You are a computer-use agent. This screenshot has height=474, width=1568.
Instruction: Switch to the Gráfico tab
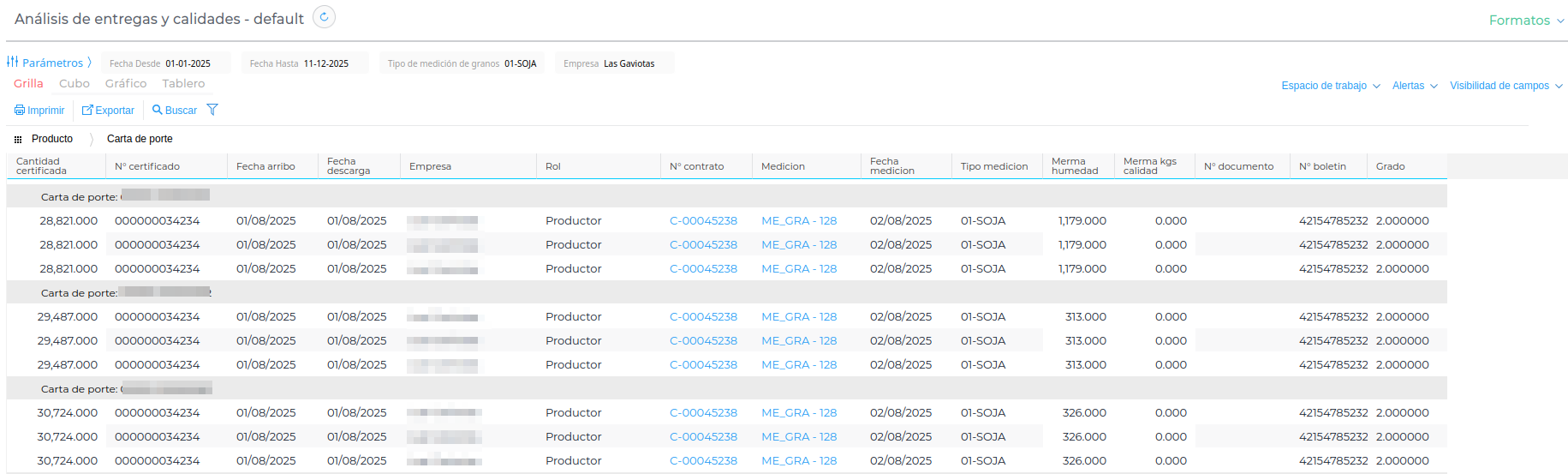coord(126,83)
